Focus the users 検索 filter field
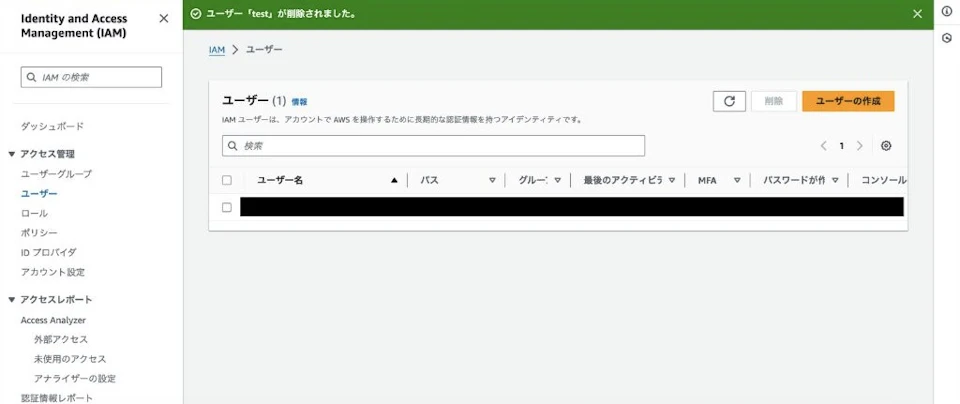Viewport: 960px width, 404px height. click(433, 146)
